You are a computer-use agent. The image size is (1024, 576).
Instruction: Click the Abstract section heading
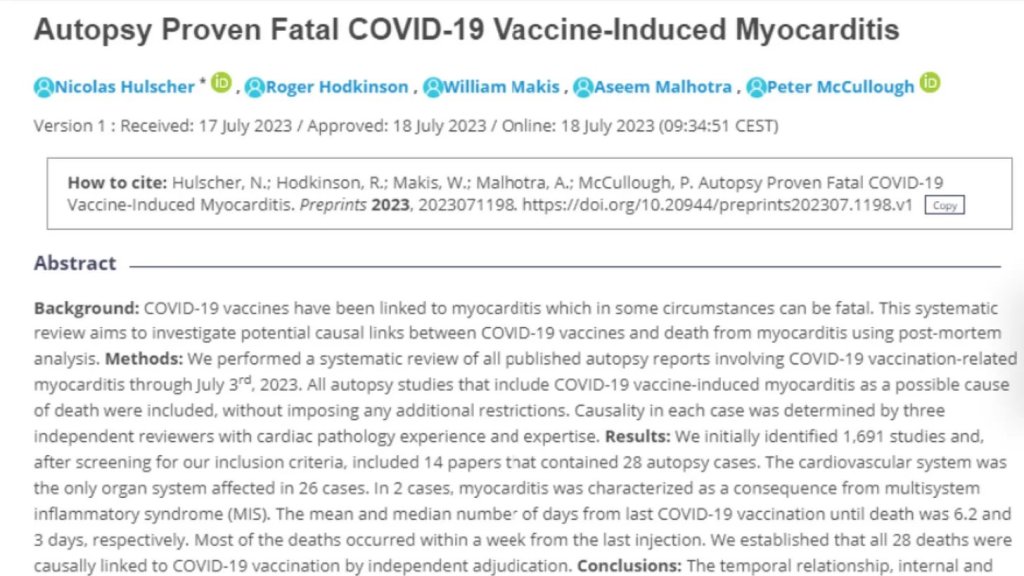[75, 263]
